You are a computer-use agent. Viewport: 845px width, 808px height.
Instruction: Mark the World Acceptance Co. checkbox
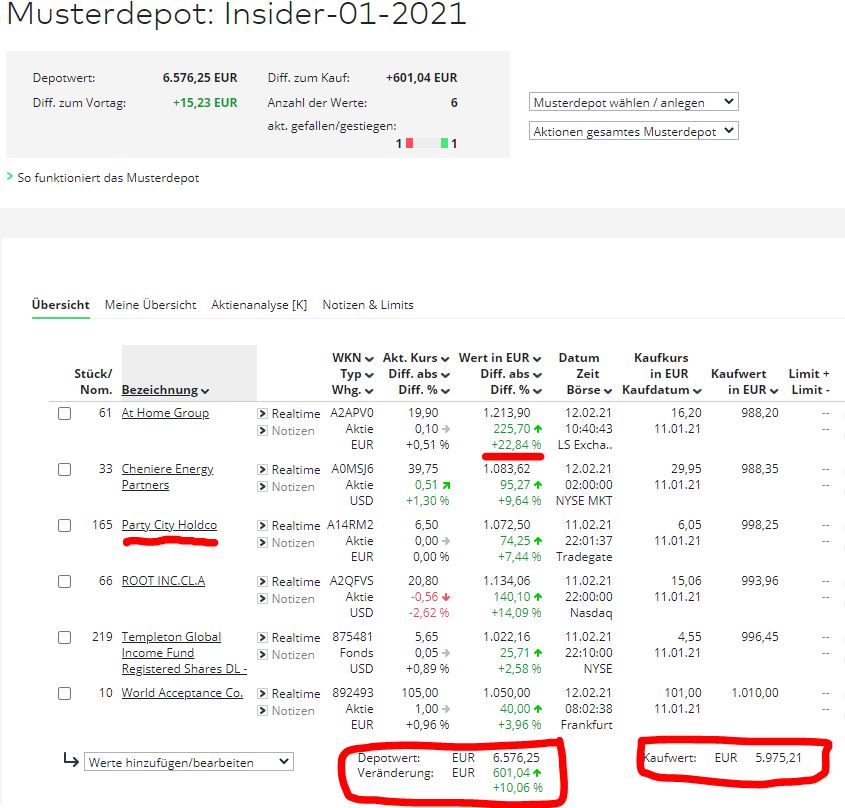(65, 694)
